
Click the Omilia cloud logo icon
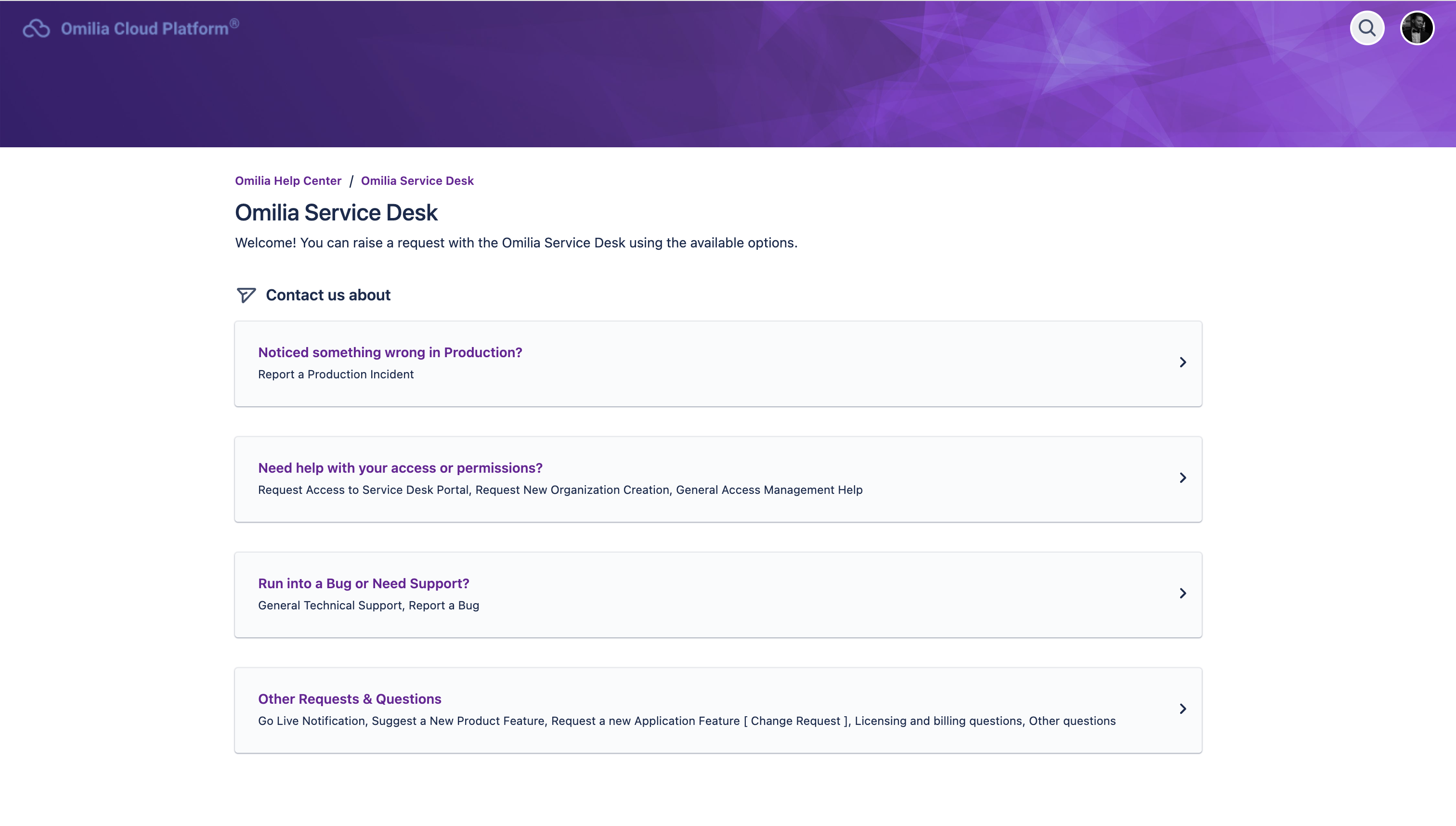click(36, 28)
